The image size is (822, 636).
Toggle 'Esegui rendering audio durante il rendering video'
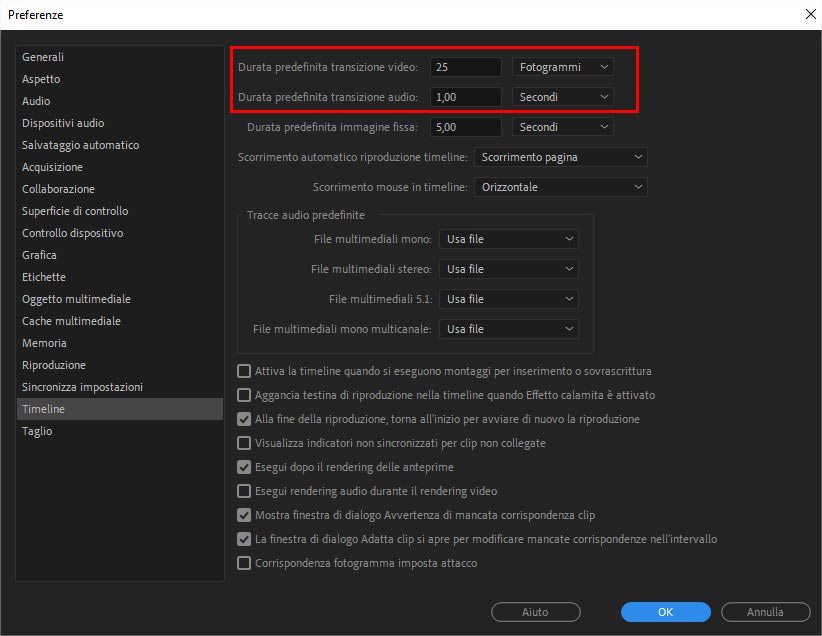(244, 491)
